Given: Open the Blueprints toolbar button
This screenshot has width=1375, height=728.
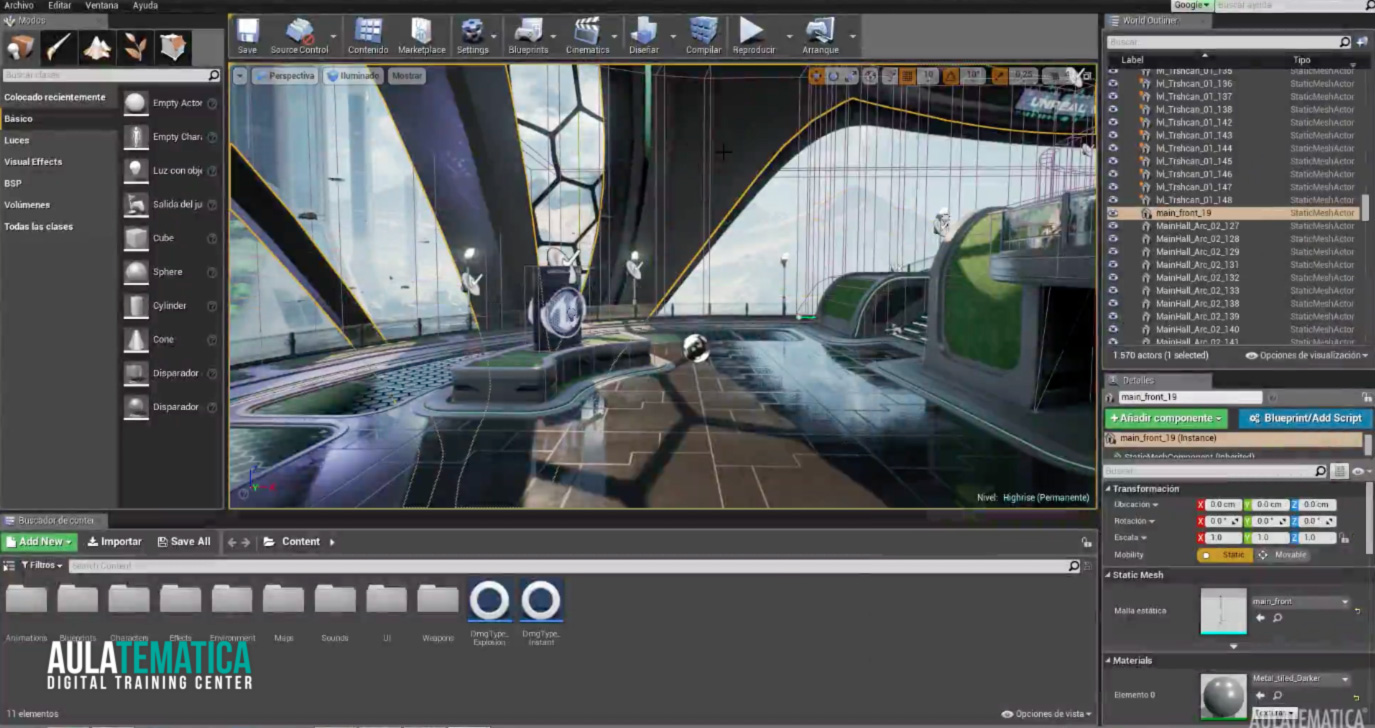Looking at the screenshot, I should coord(528,36).
